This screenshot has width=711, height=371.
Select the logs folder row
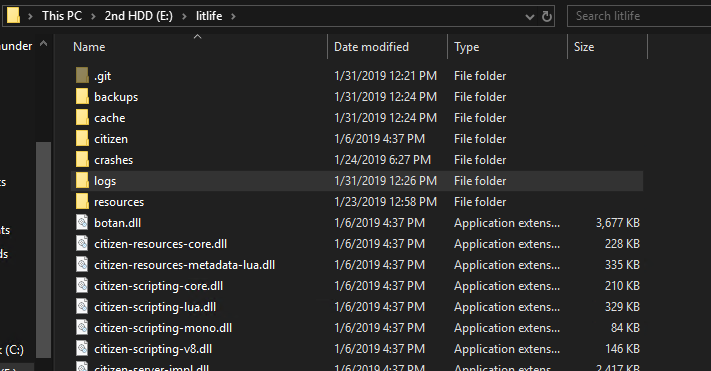357,181
